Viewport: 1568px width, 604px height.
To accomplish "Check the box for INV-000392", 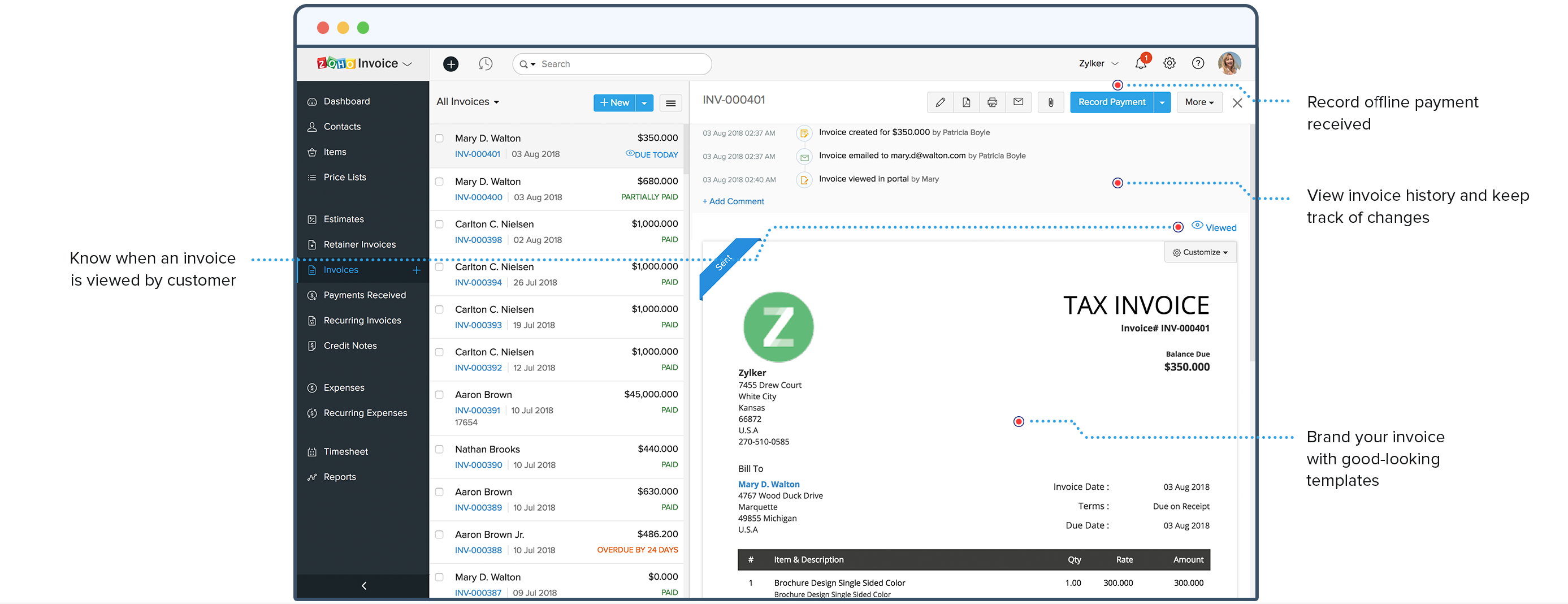I will coord(439,352).
